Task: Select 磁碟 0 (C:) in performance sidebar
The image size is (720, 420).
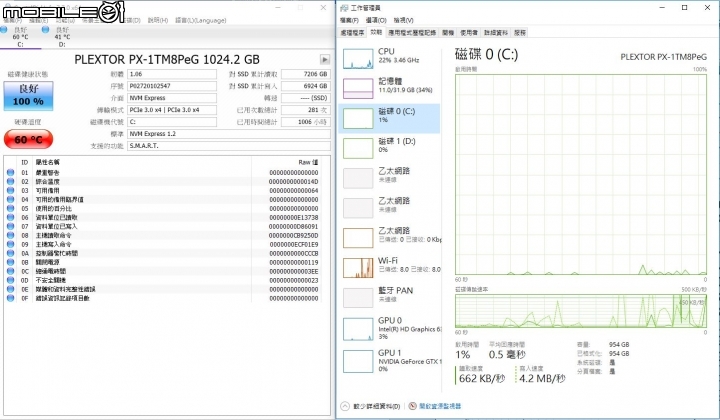Action: [x=389, y=118]
